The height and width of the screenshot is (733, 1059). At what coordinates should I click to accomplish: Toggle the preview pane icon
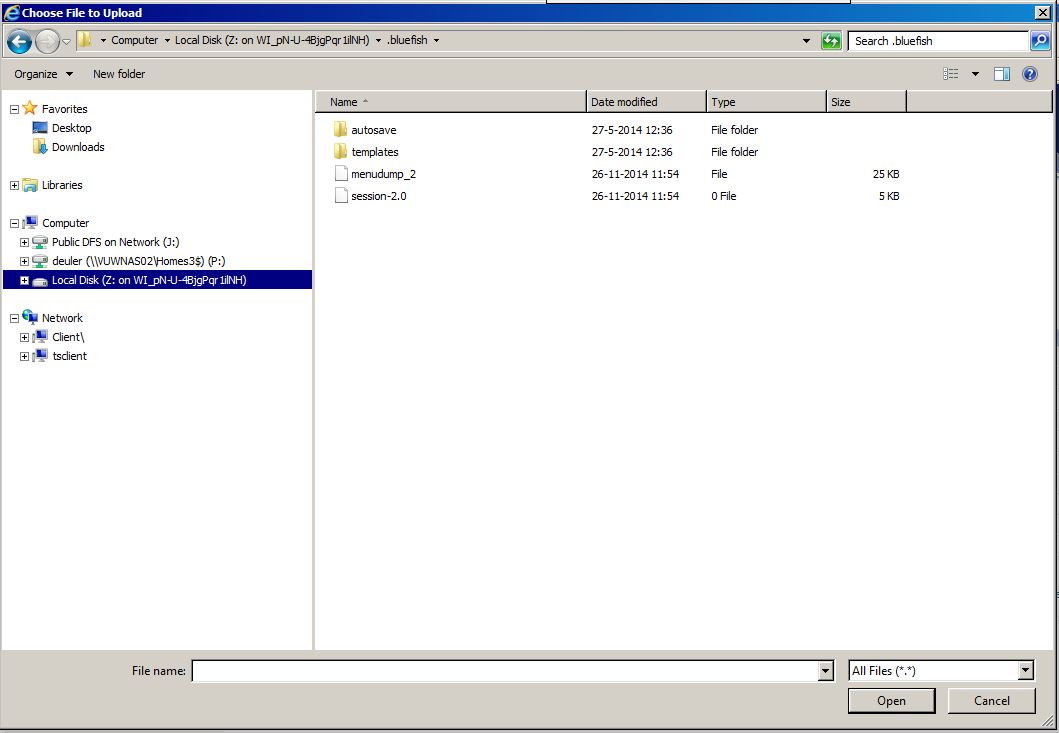click(x=1002, y=74)
